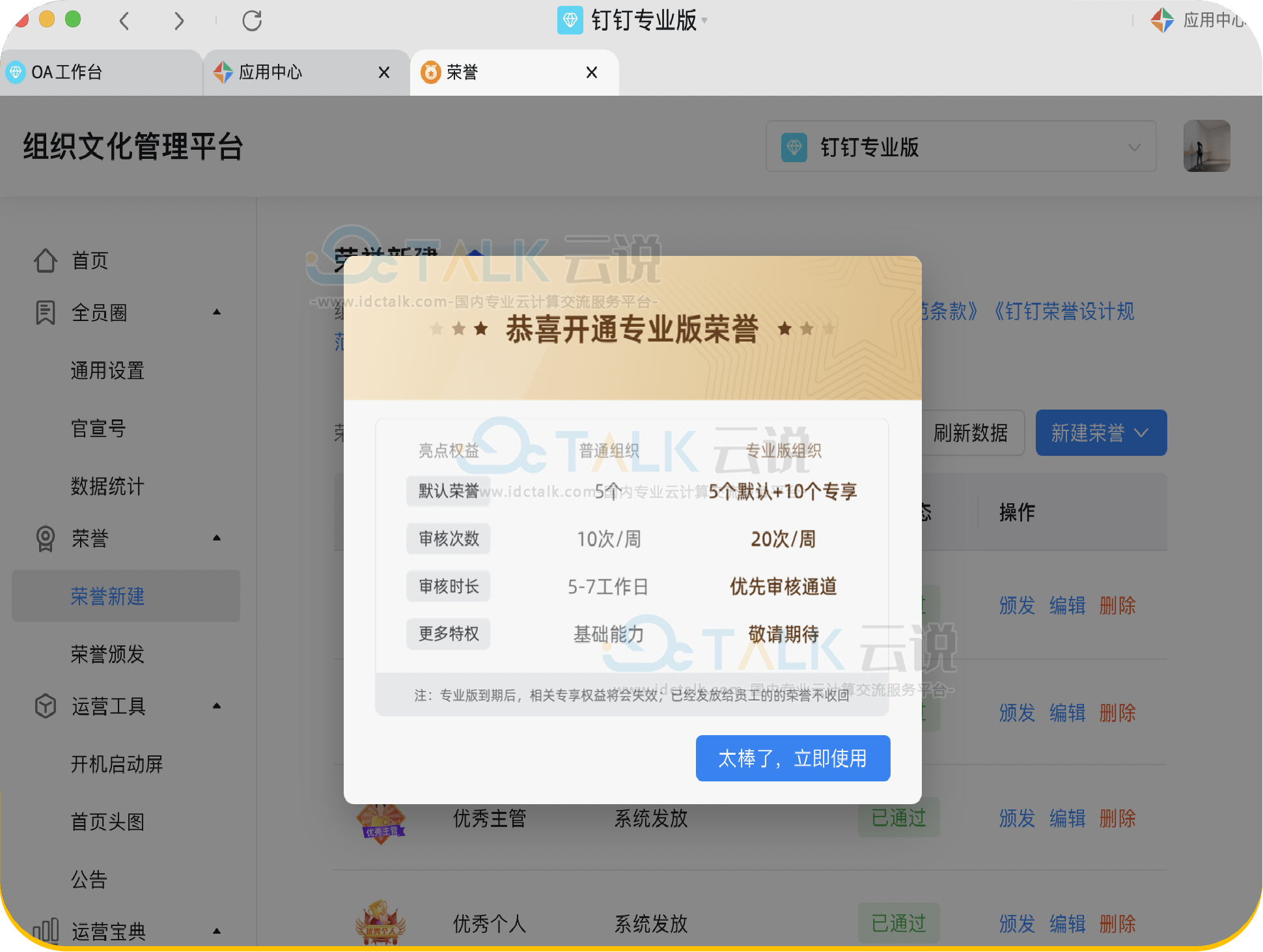Open 公告 in the sidebar
The image size is (1263, 952).
pos(89,880)
